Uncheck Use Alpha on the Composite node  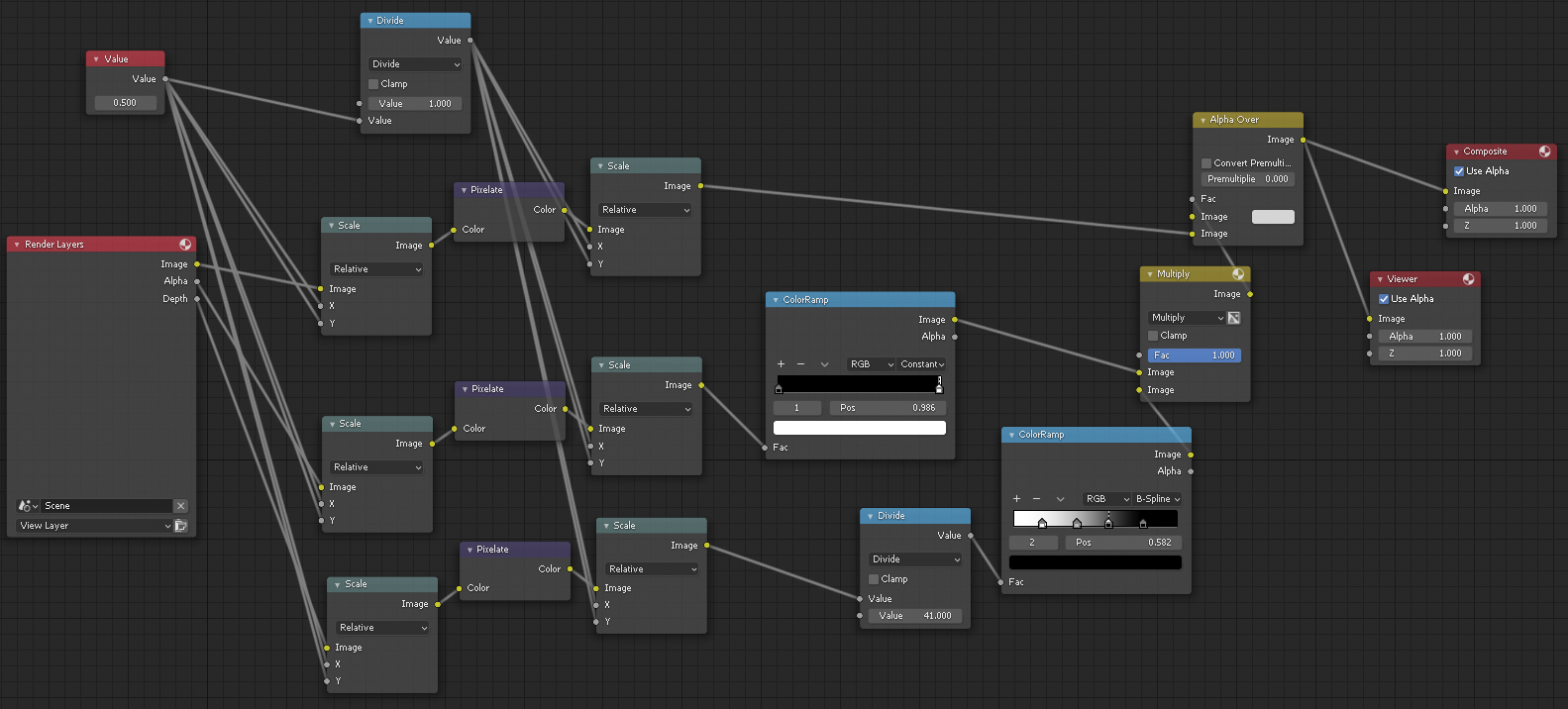1459,171
